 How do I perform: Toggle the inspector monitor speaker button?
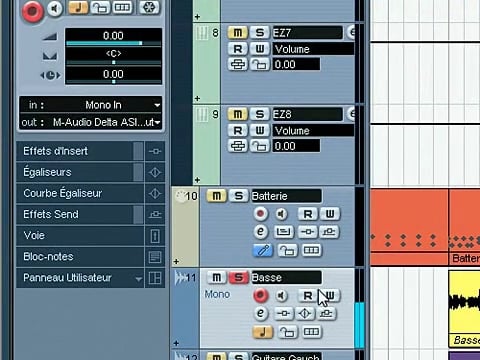55,9
